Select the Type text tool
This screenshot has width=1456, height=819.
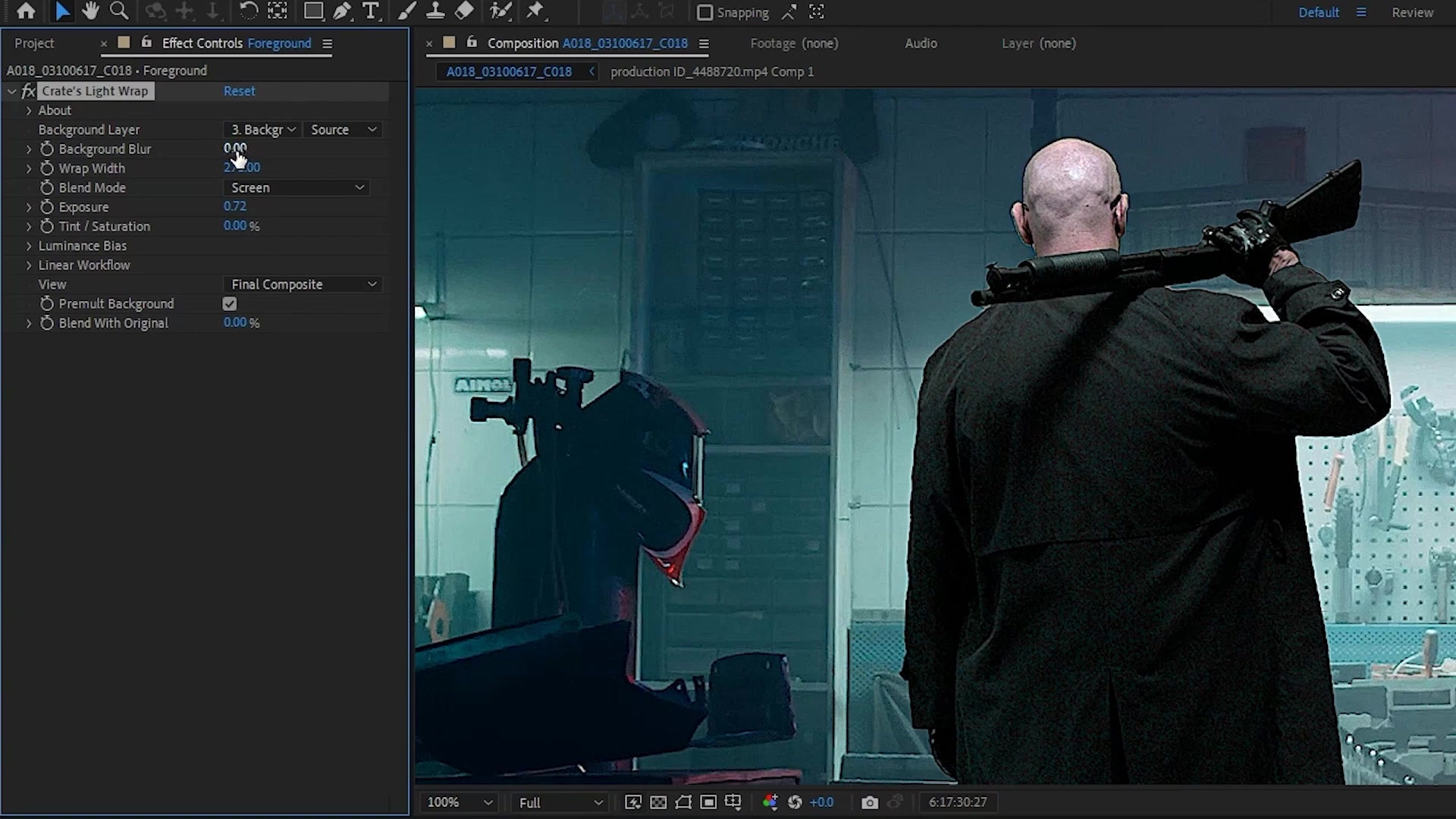[371, 11]
